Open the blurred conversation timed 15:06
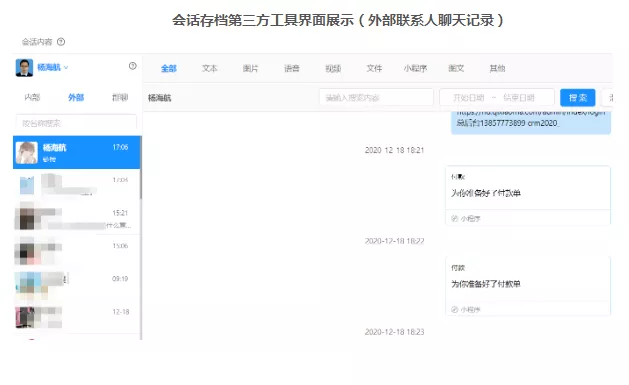Image resolution: width=629 pixels, height=385 pixels. (x=77, y=251)
